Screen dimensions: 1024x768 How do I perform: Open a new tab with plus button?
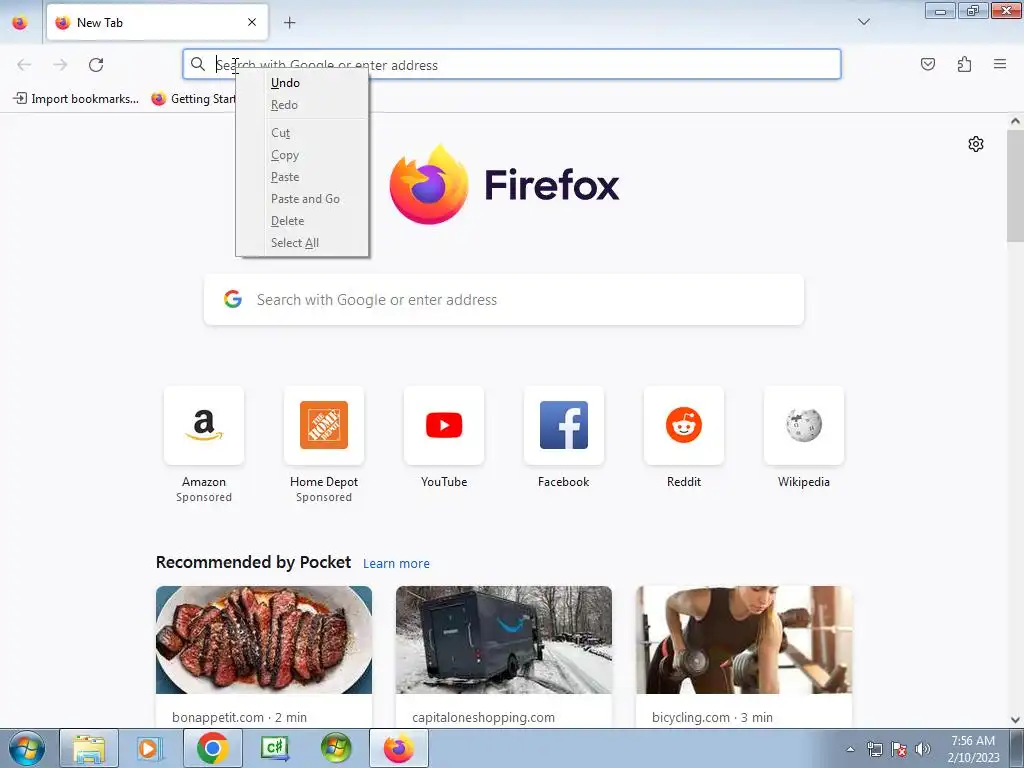(x=289, y=23)
